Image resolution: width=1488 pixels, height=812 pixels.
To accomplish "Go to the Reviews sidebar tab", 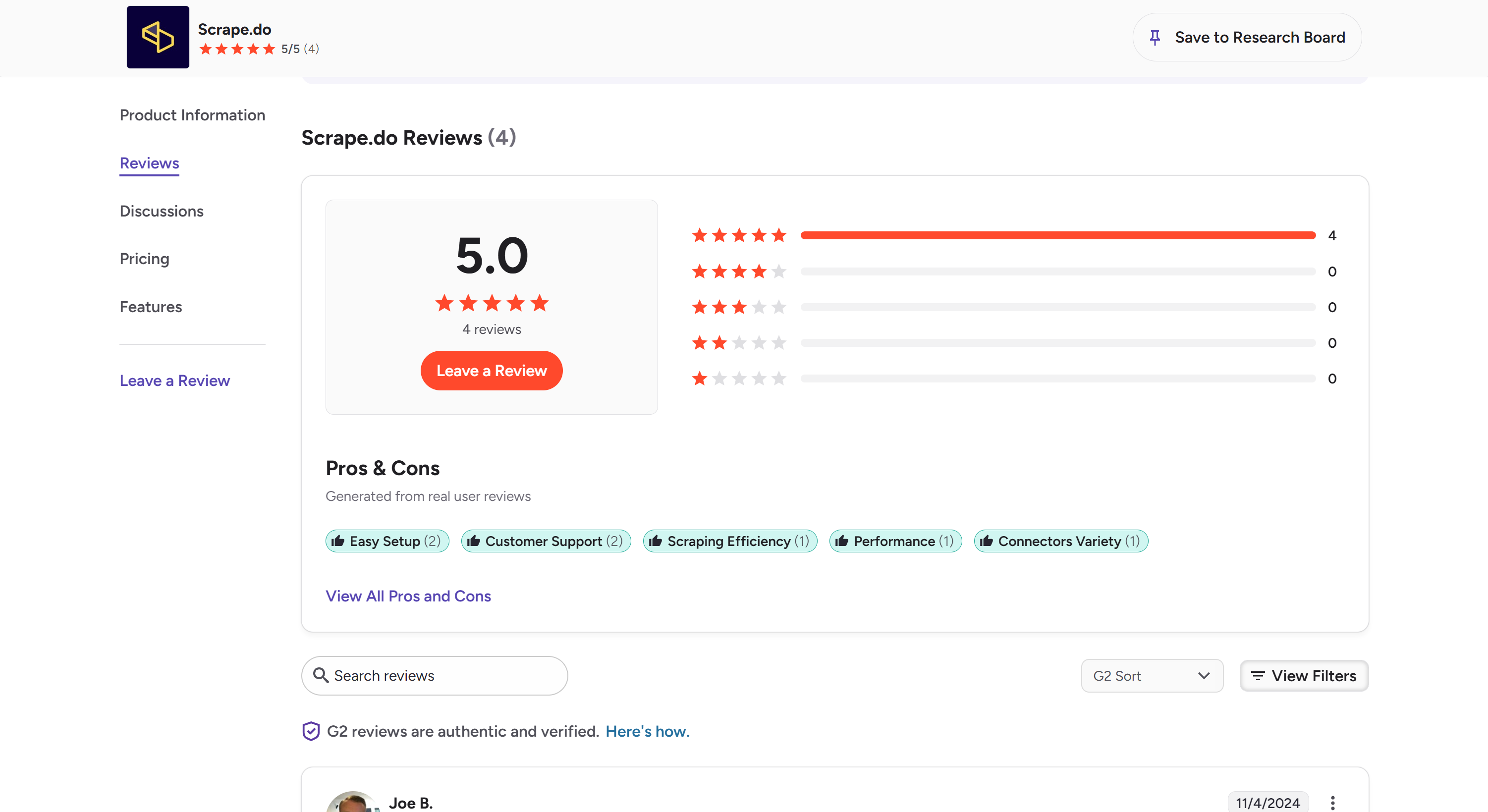I will [x=149, y=163].
